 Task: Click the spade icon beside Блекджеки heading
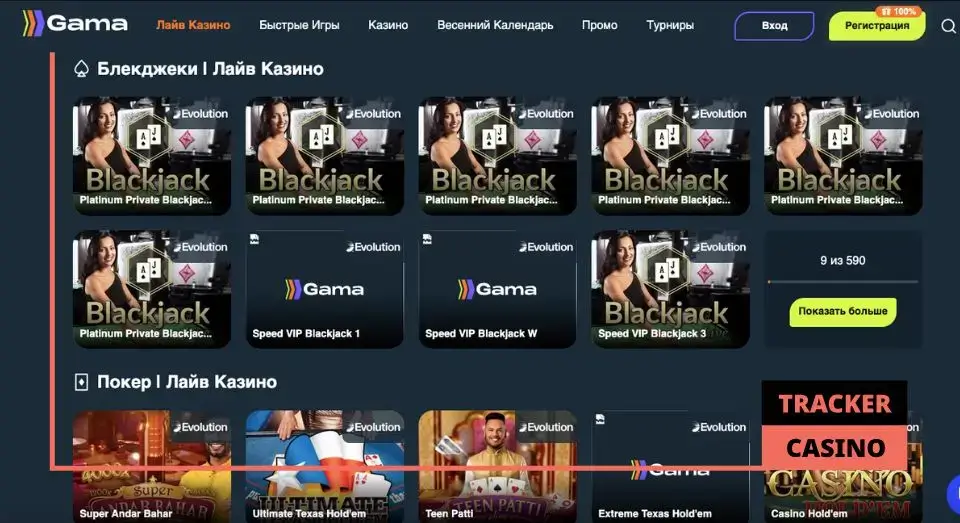pyautogui.click(x=81, y=69)
